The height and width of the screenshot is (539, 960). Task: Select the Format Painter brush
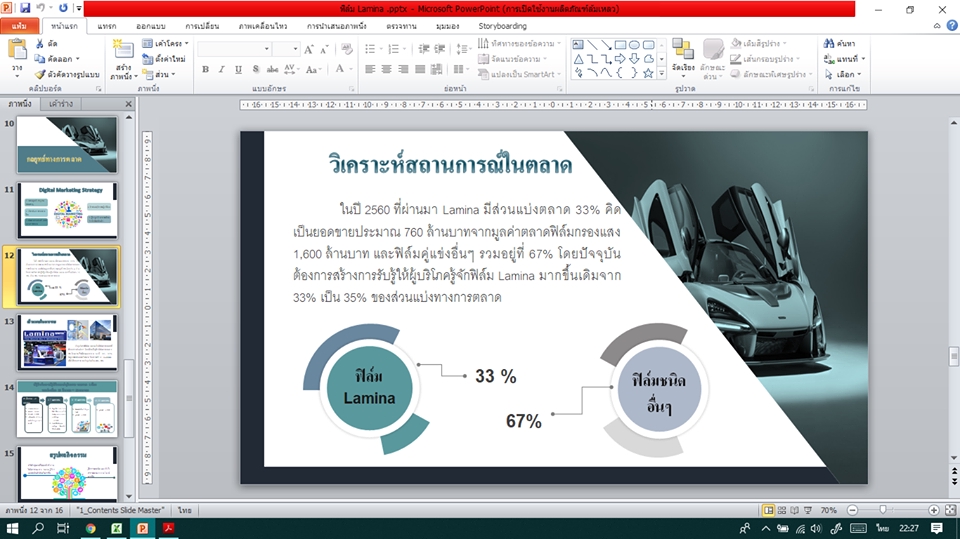tap(67, 74)
